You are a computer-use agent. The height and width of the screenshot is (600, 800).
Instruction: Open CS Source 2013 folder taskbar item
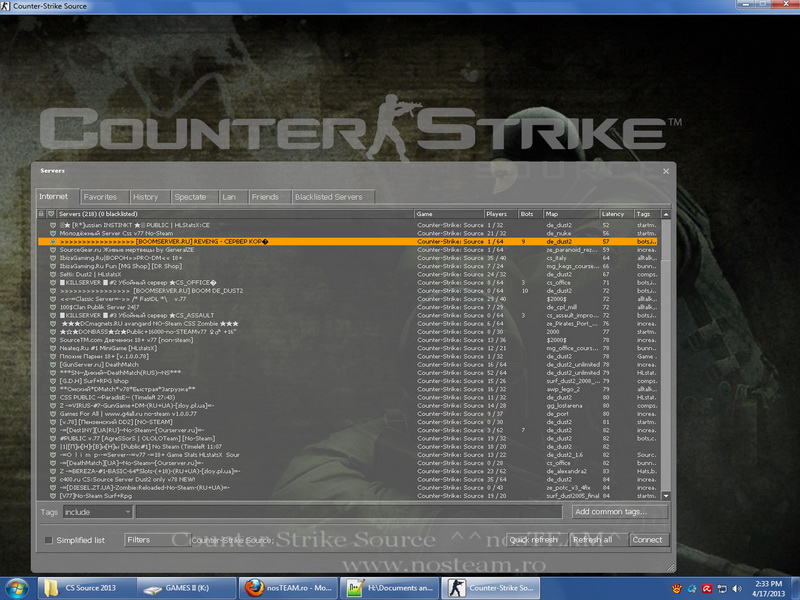pos(87,588)
